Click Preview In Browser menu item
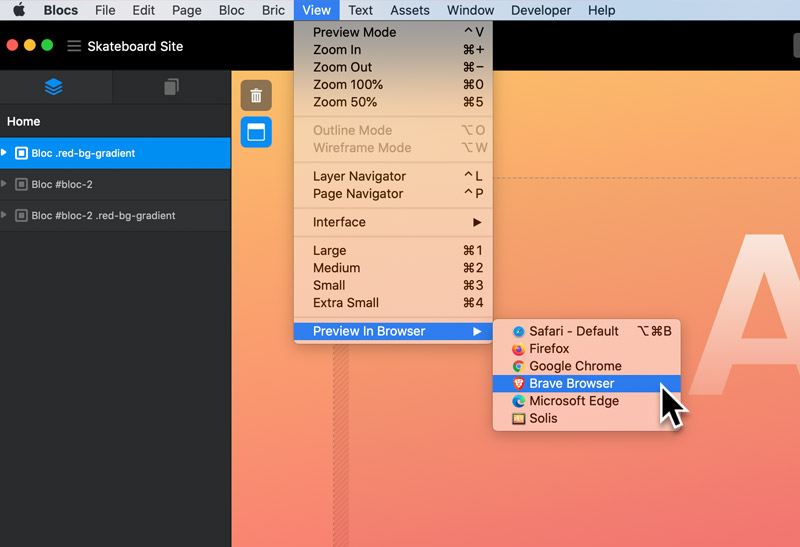 pos(393,331)
